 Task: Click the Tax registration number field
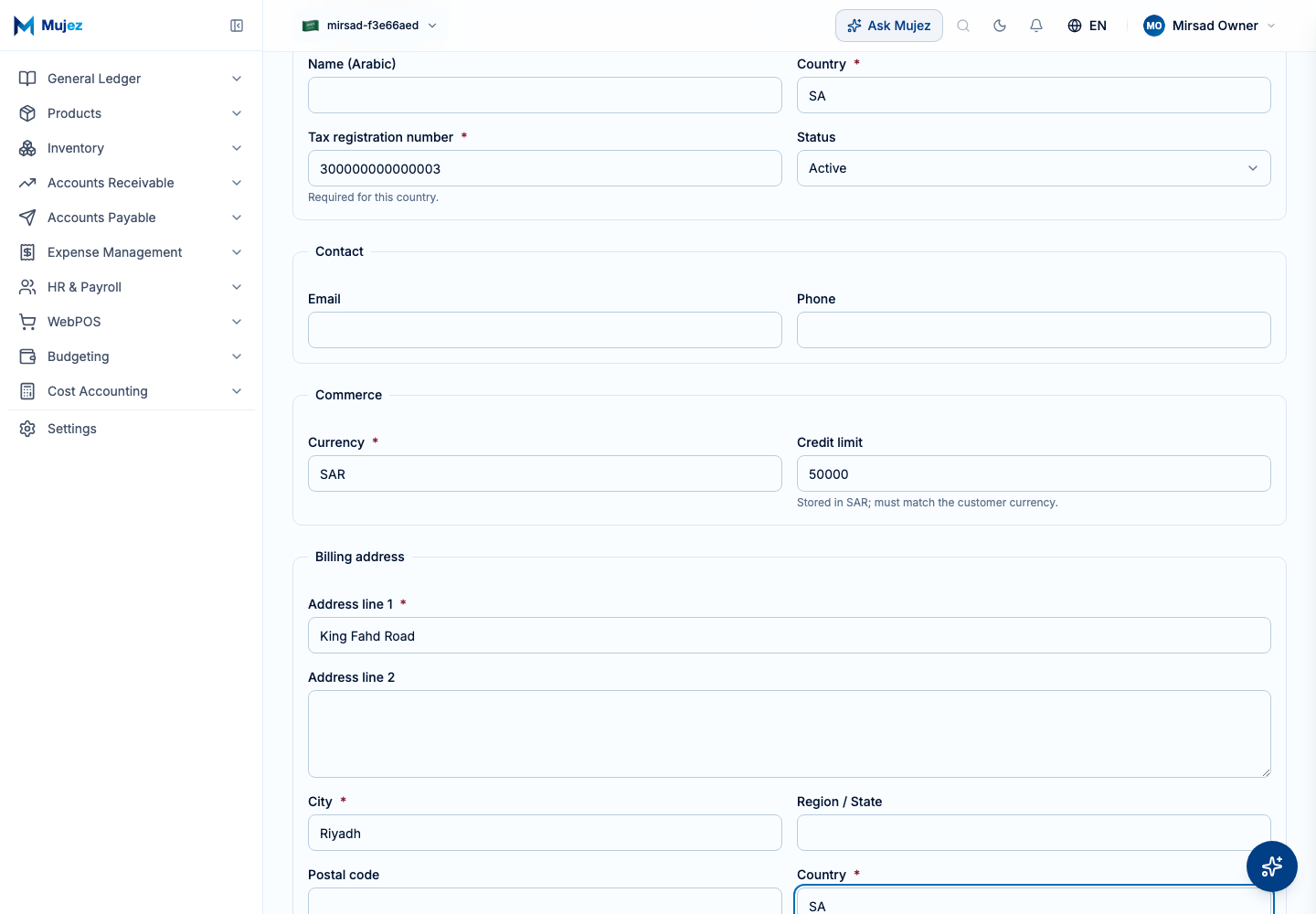[545, 168]
